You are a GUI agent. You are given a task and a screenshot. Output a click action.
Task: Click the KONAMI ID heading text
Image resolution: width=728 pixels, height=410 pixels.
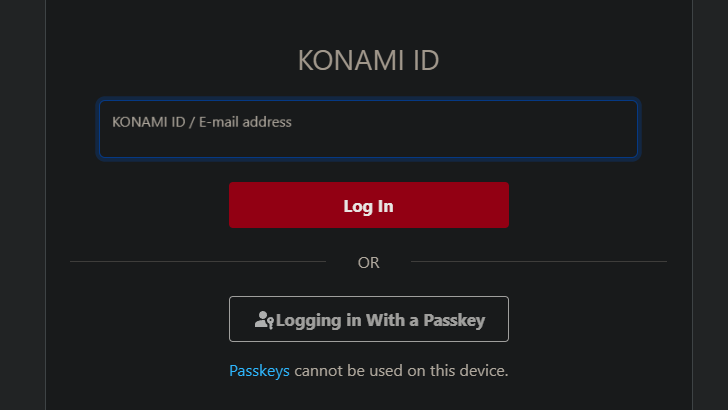click(x=368, y=61)
